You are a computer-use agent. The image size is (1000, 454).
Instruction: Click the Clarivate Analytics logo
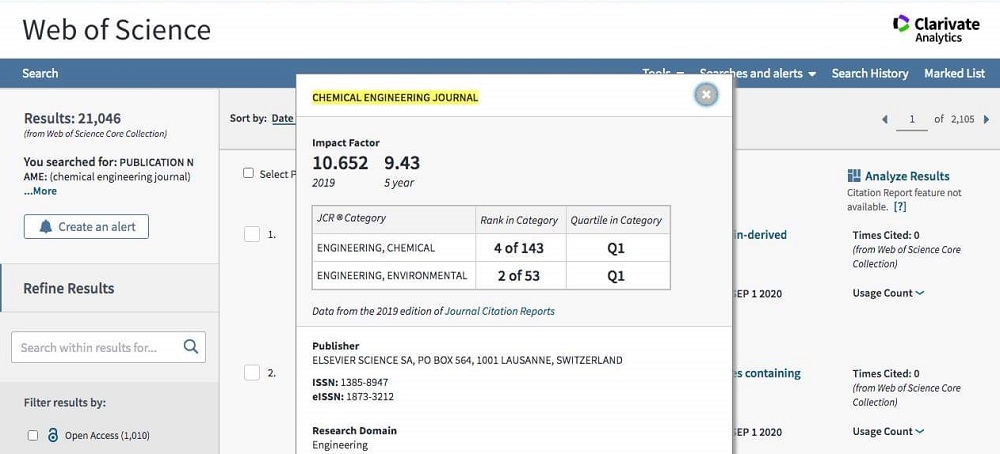927,29
